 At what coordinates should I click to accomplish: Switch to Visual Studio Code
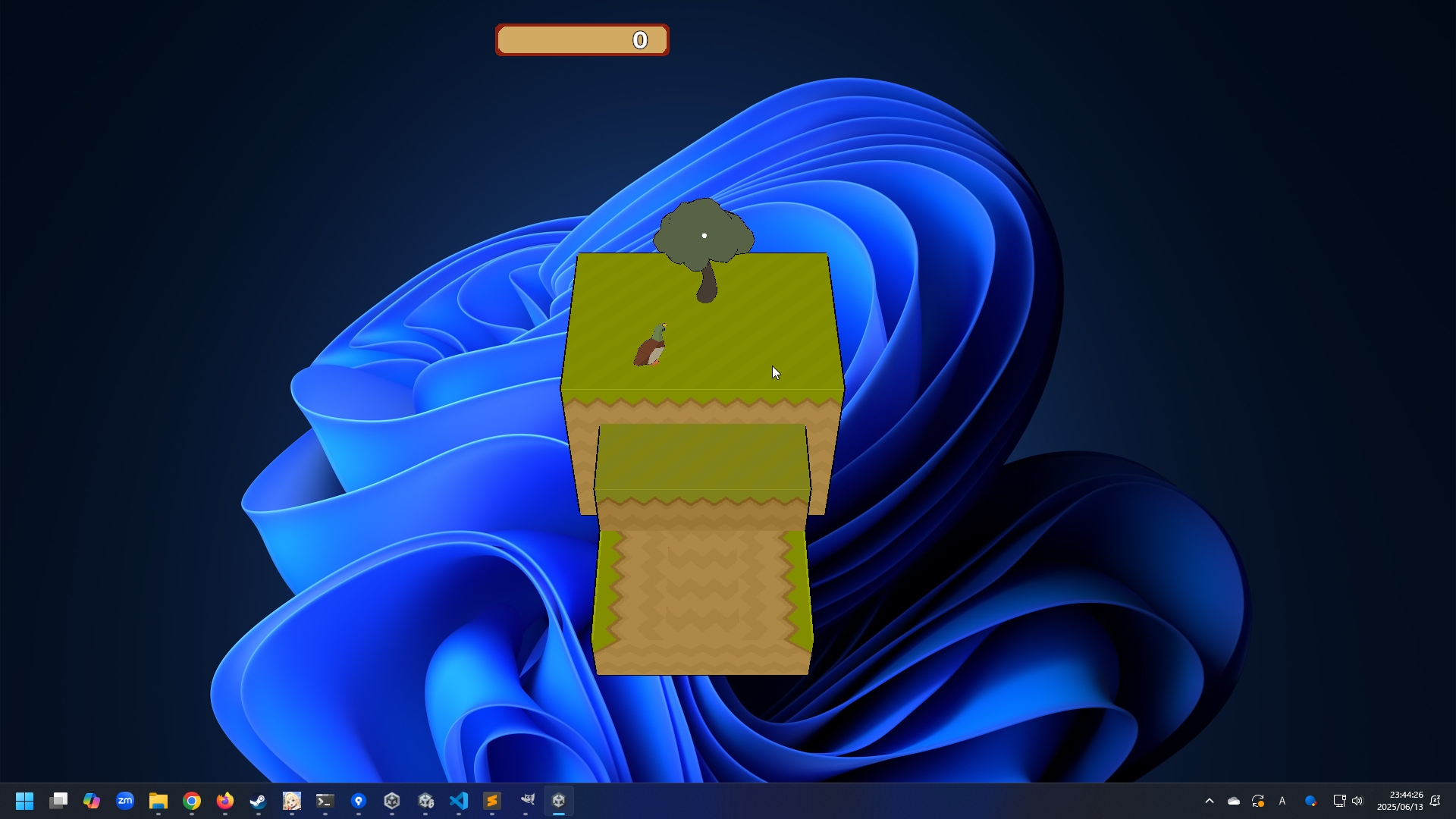(x=459, y=801)
